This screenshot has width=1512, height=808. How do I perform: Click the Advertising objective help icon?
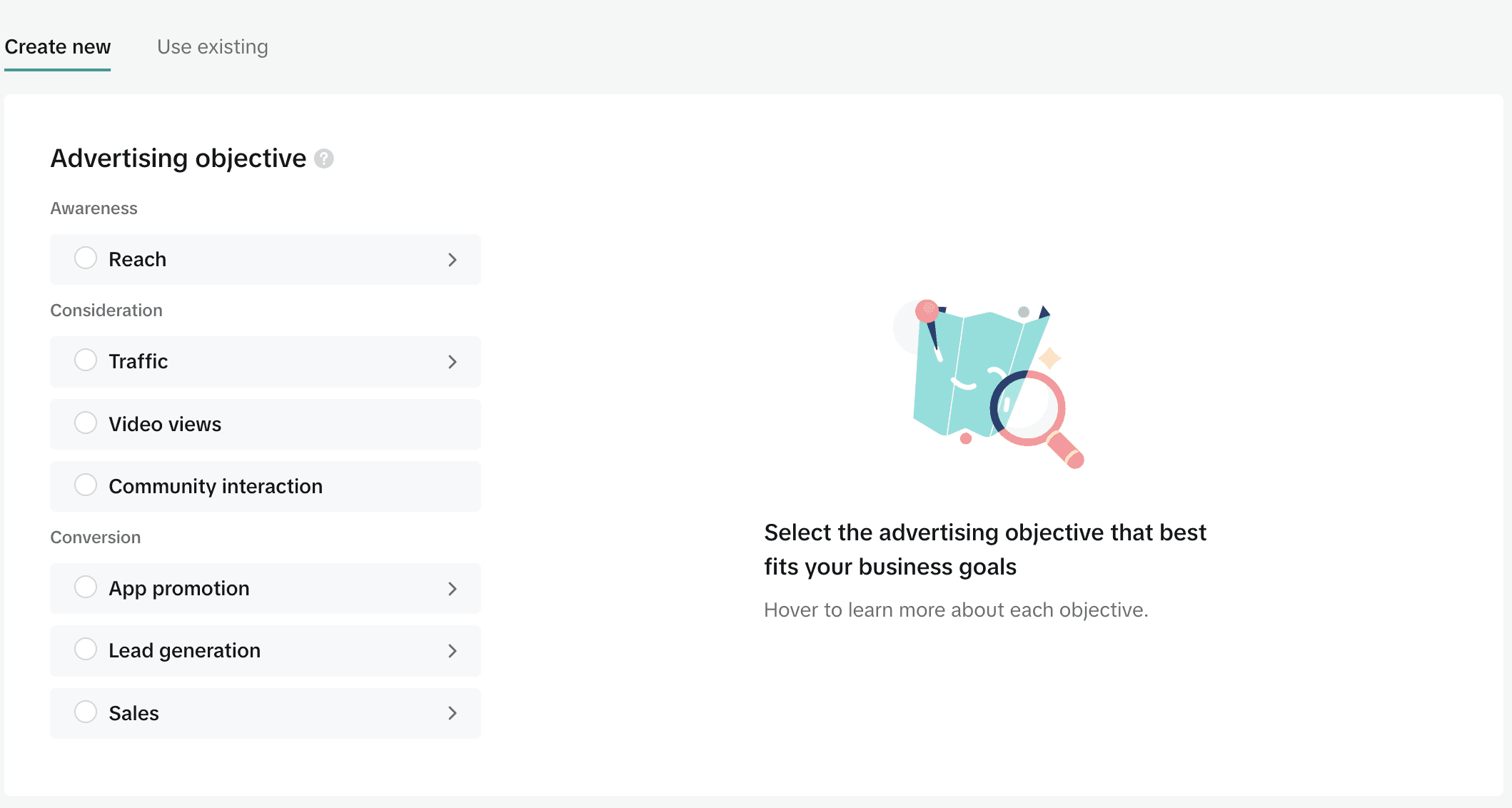(x=324, y=158)
